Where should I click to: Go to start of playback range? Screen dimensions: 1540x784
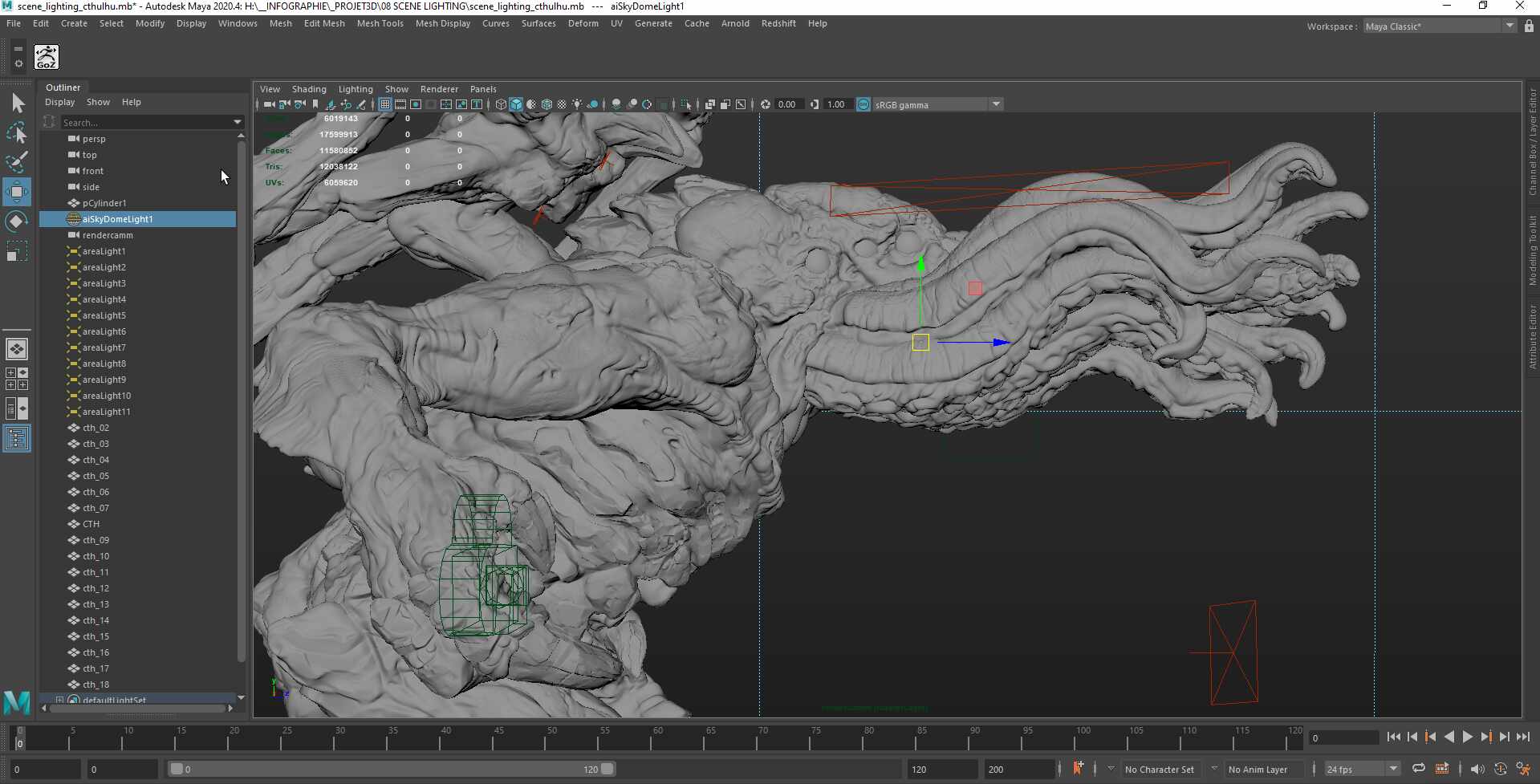click(x=1394, y=737)
